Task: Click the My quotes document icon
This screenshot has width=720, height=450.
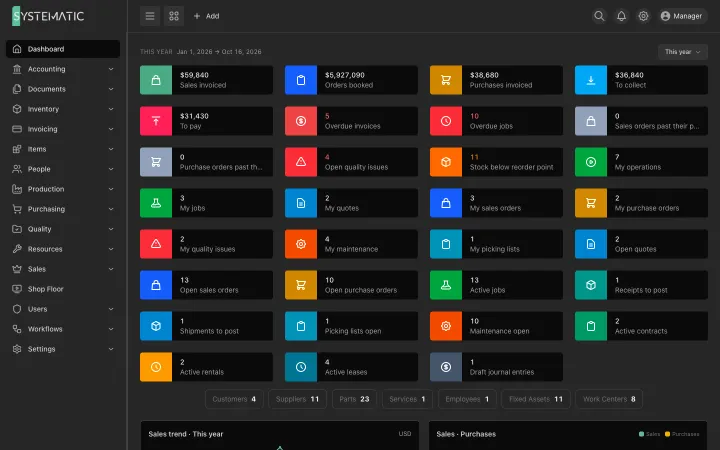Action: tap(301, 203)
